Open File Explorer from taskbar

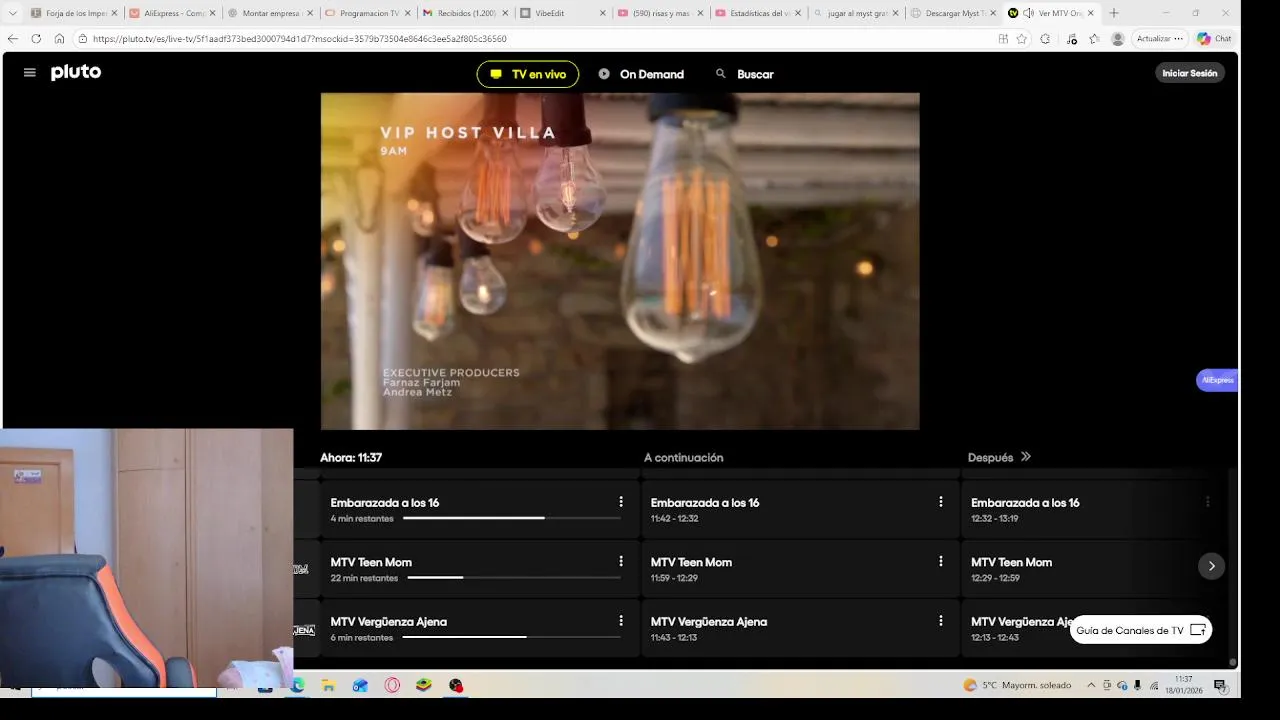tap(328, 685)
